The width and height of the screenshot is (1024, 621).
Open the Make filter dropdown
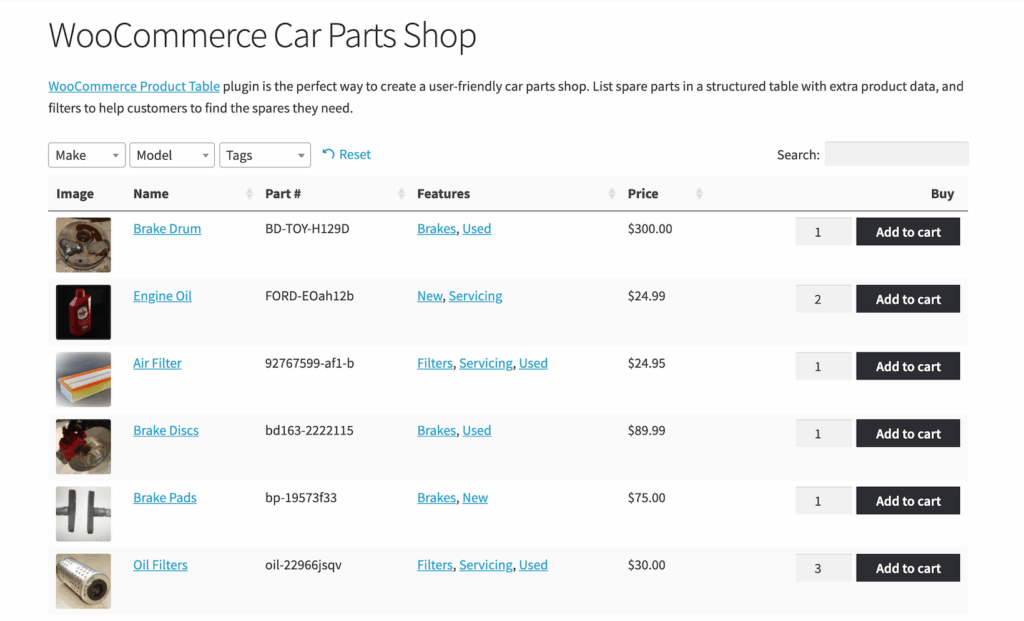[87, 155]
